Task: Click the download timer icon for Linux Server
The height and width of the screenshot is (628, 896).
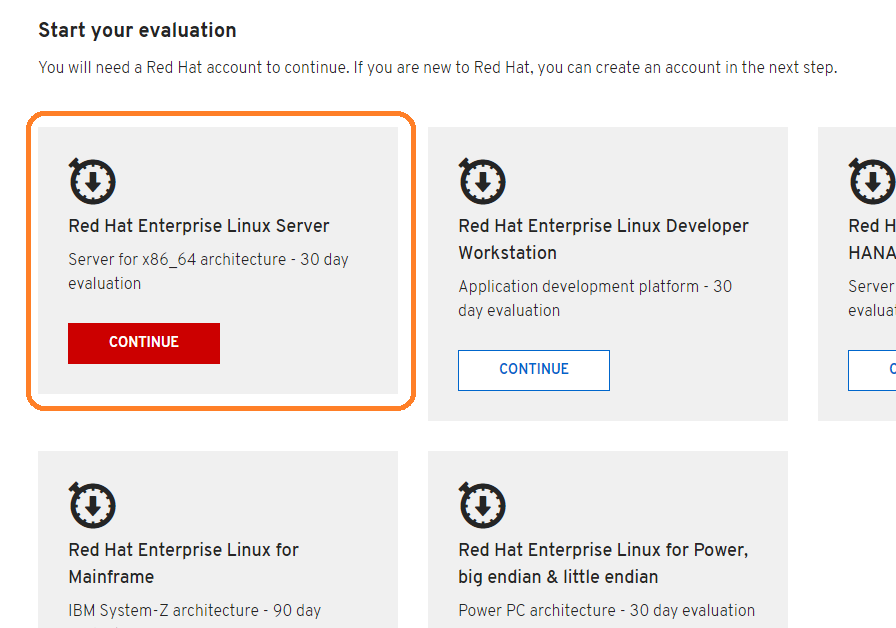Action: click(x=92, y=181)
